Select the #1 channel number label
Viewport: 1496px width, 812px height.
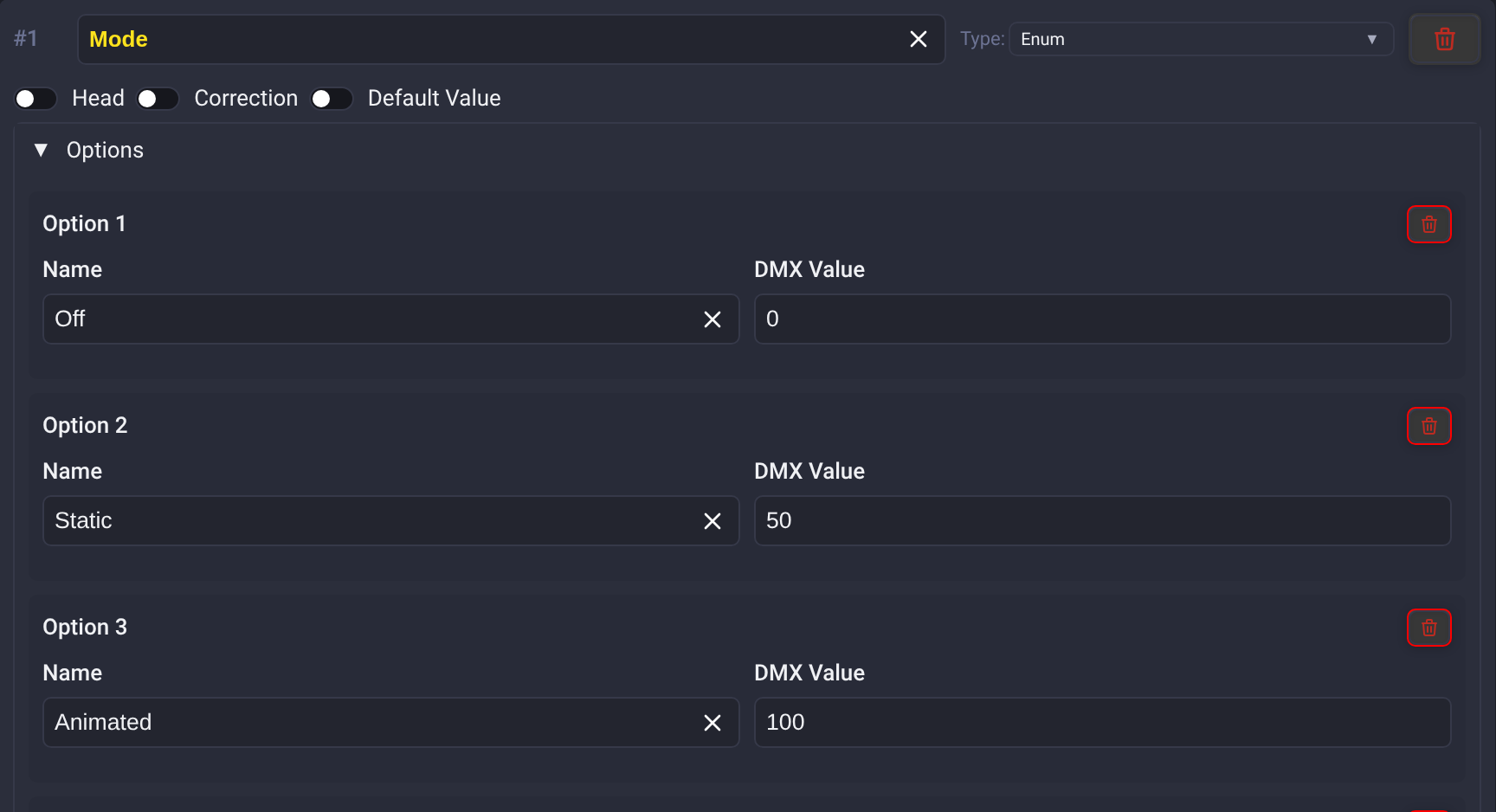pyautogui.click(x=26, y=38)
